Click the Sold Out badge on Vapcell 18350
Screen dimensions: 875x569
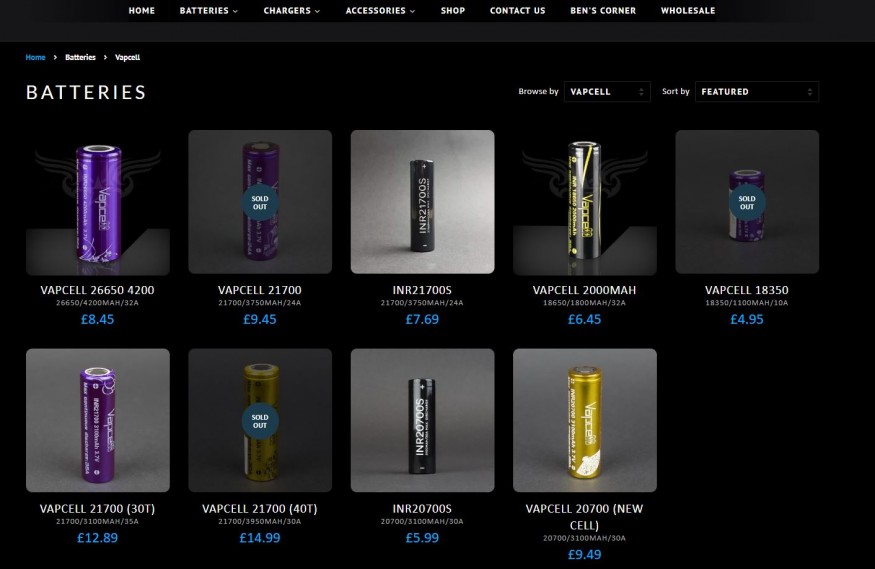747,202
